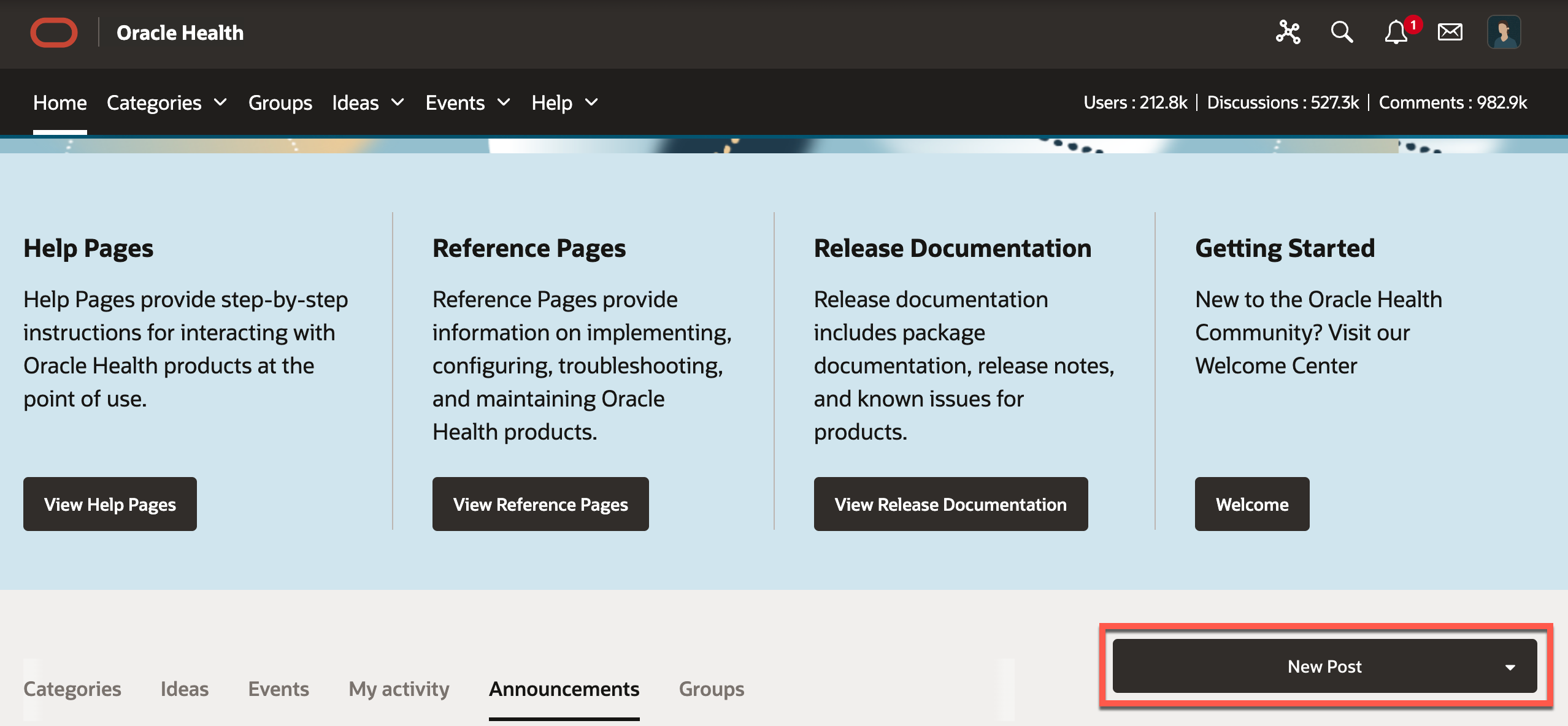Image resolution: width=1568 pixels, height=726 pixels.
Task: Click the Welcome button
Action: pos(1252,504)
